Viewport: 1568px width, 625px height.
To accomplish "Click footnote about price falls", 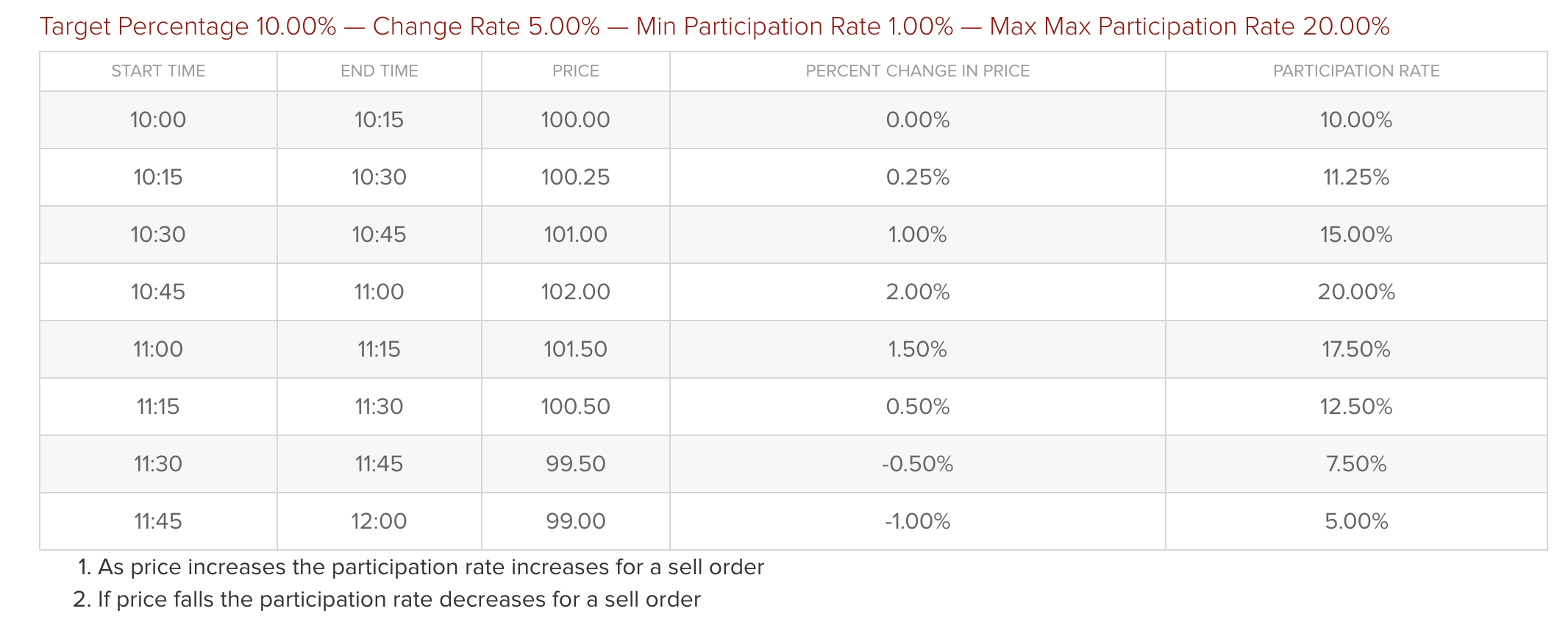I will [x=399, y=600].
